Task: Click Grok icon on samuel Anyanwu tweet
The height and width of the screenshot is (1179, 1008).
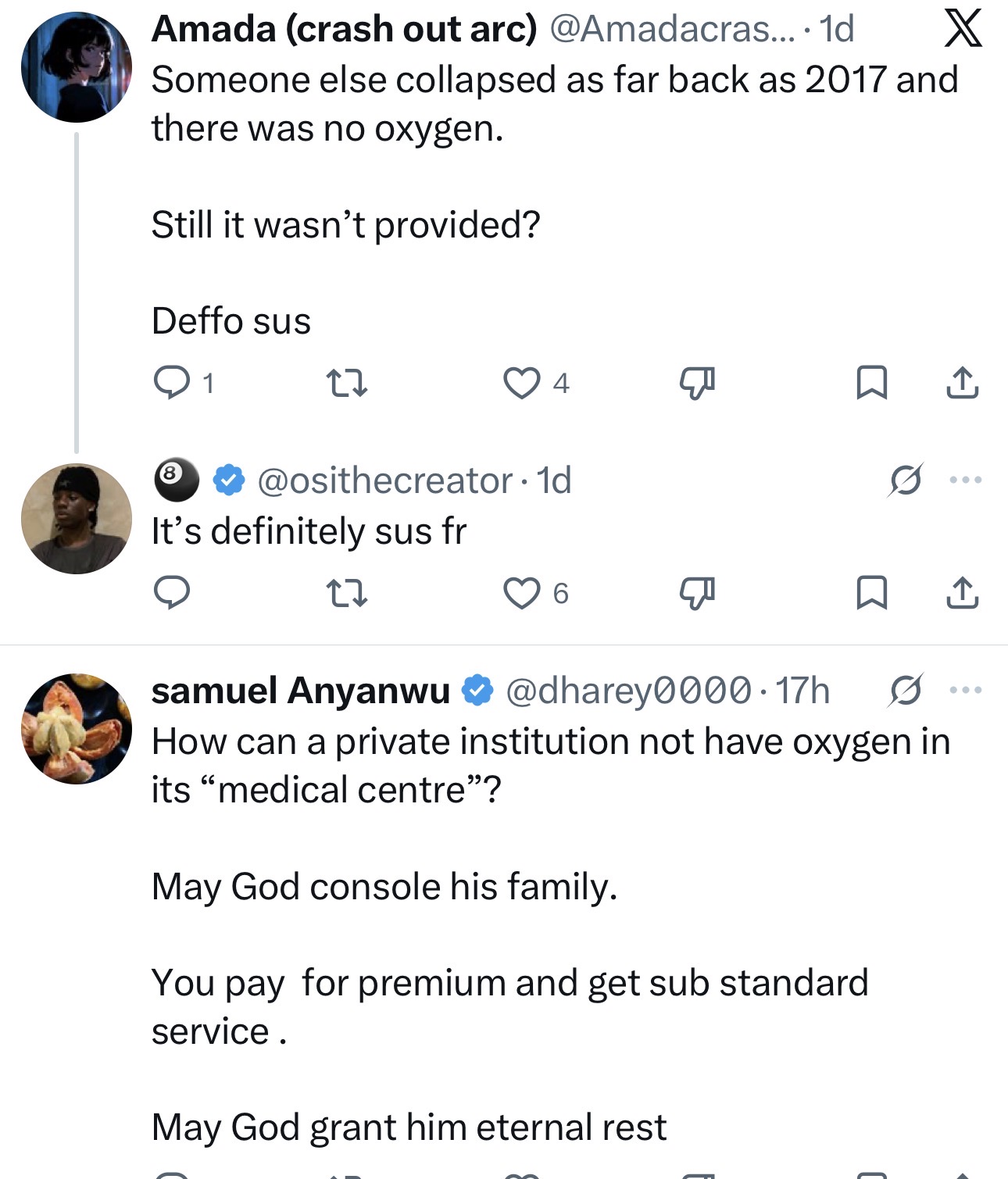Action: click(905, 690)
